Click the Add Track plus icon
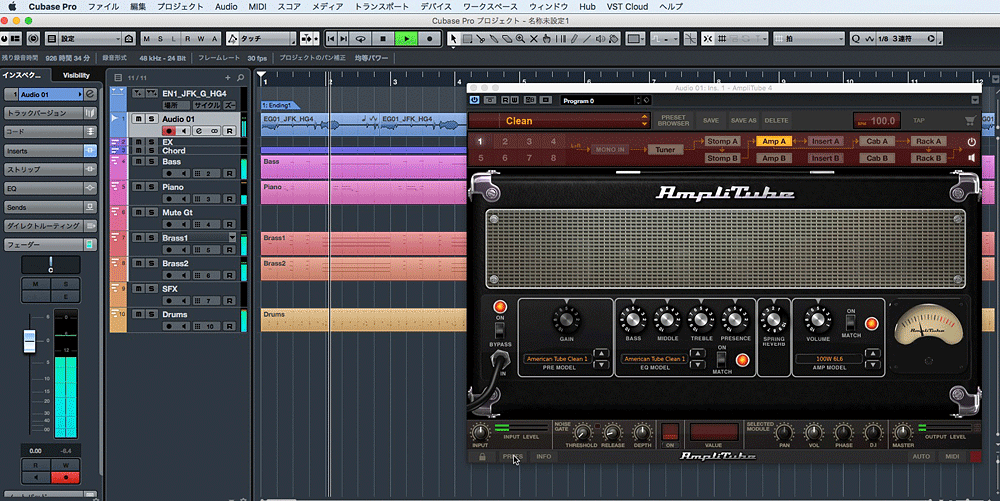The image size is (1000, 501). point(228,78)
